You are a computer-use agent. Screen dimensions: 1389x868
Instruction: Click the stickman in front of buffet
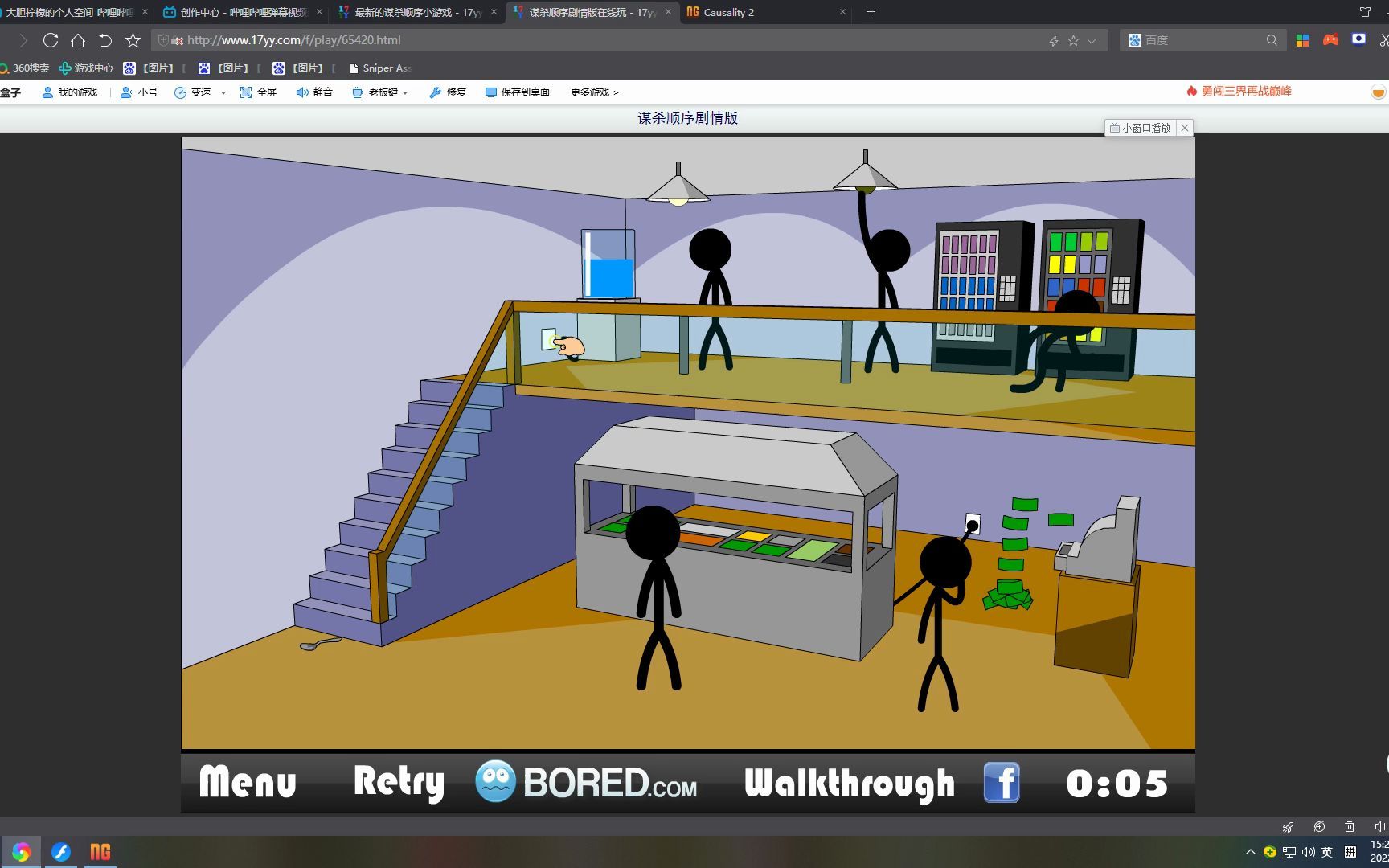point(658,596)
